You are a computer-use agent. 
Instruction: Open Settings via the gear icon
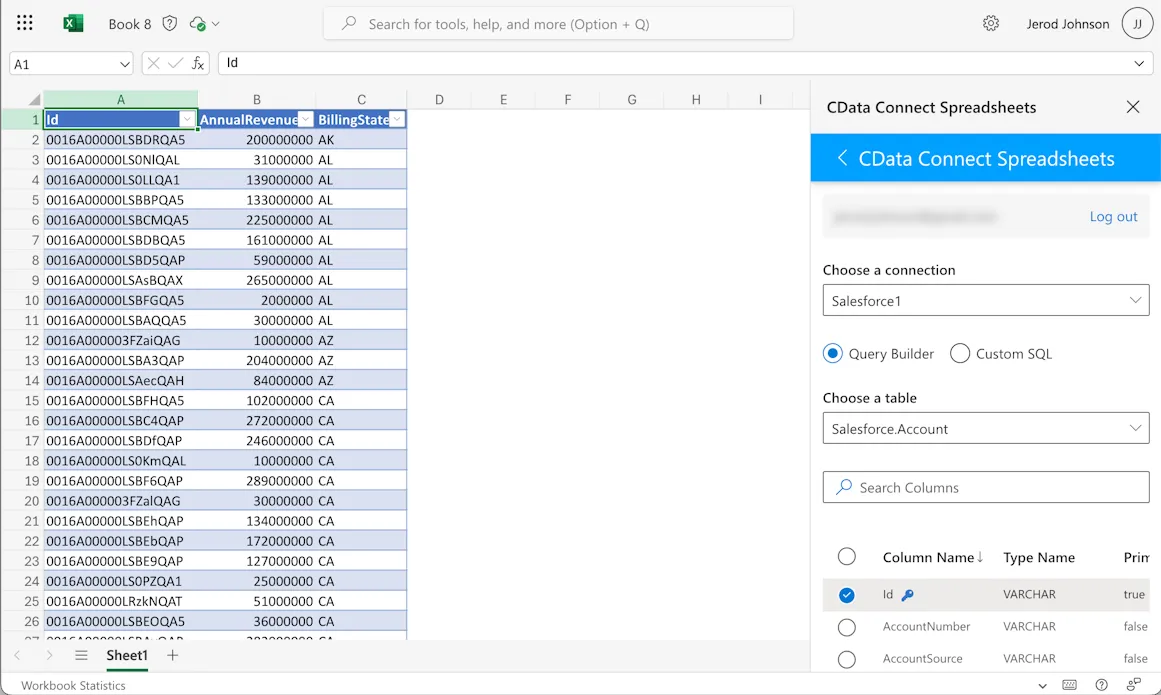[x=991, y=22]
